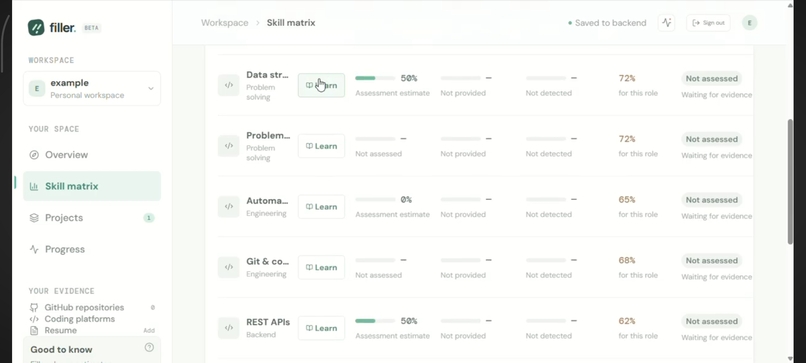The image size is (806, 363).
Task: Click the workspace avatar E in sidebar
Action: (x=36, y=88)
